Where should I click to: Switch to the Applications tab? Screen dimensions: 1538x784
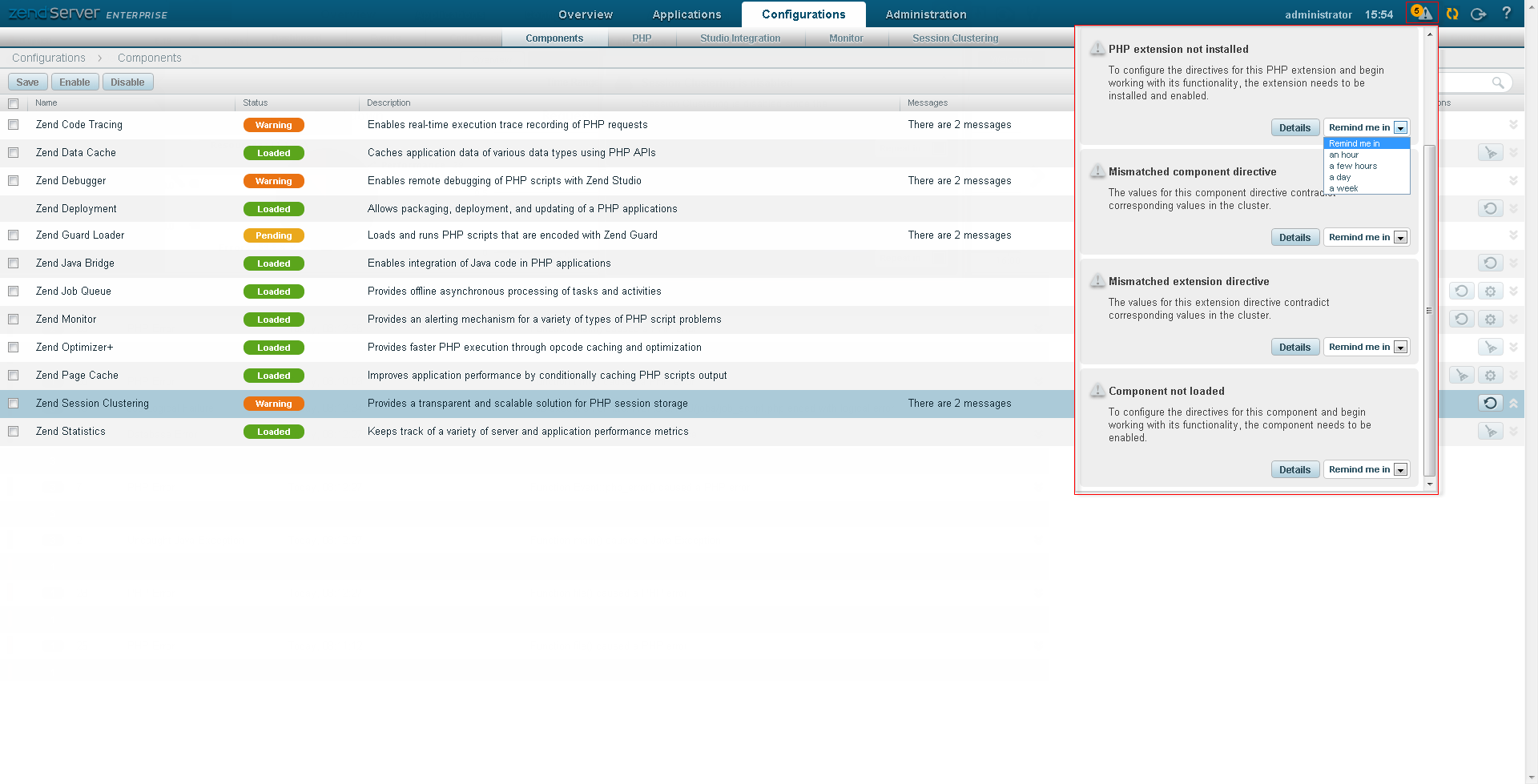pos(686,14)
